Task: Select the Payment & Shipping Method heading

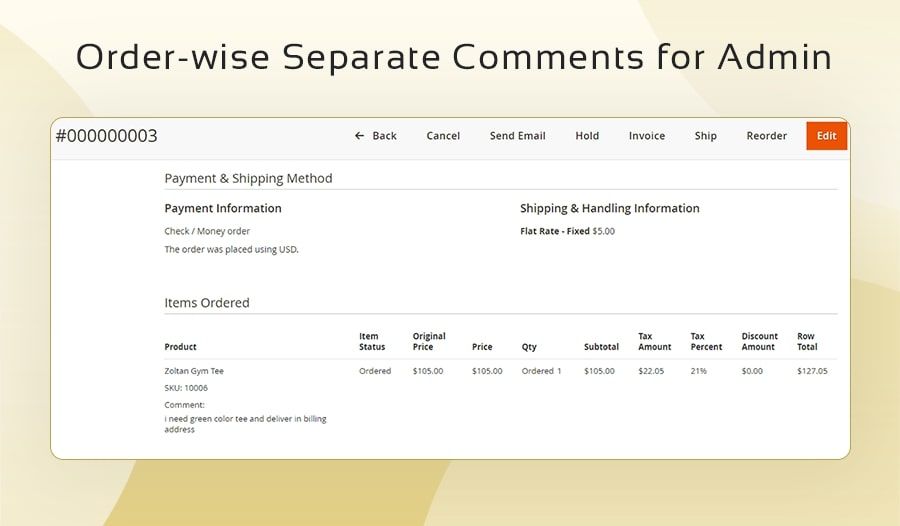Action: pos(248,178)
